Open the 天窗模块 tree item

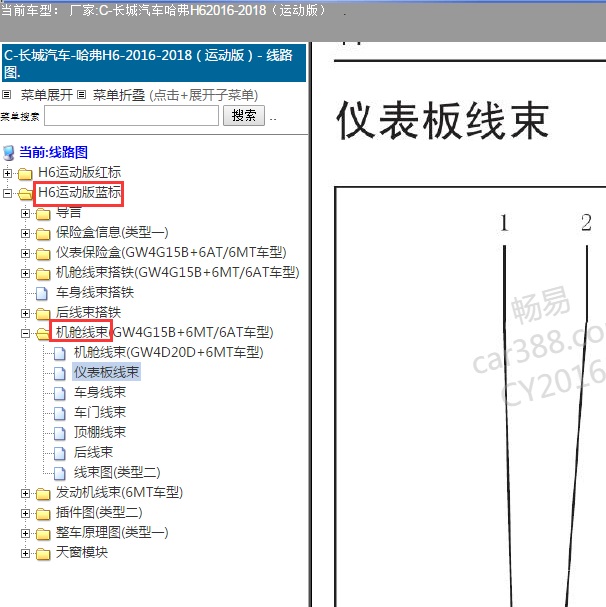tap(82, 552)
